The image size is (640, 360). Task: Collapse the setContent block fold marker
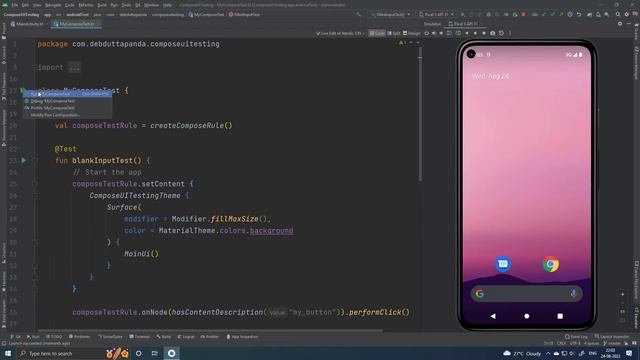coord(35,184)
